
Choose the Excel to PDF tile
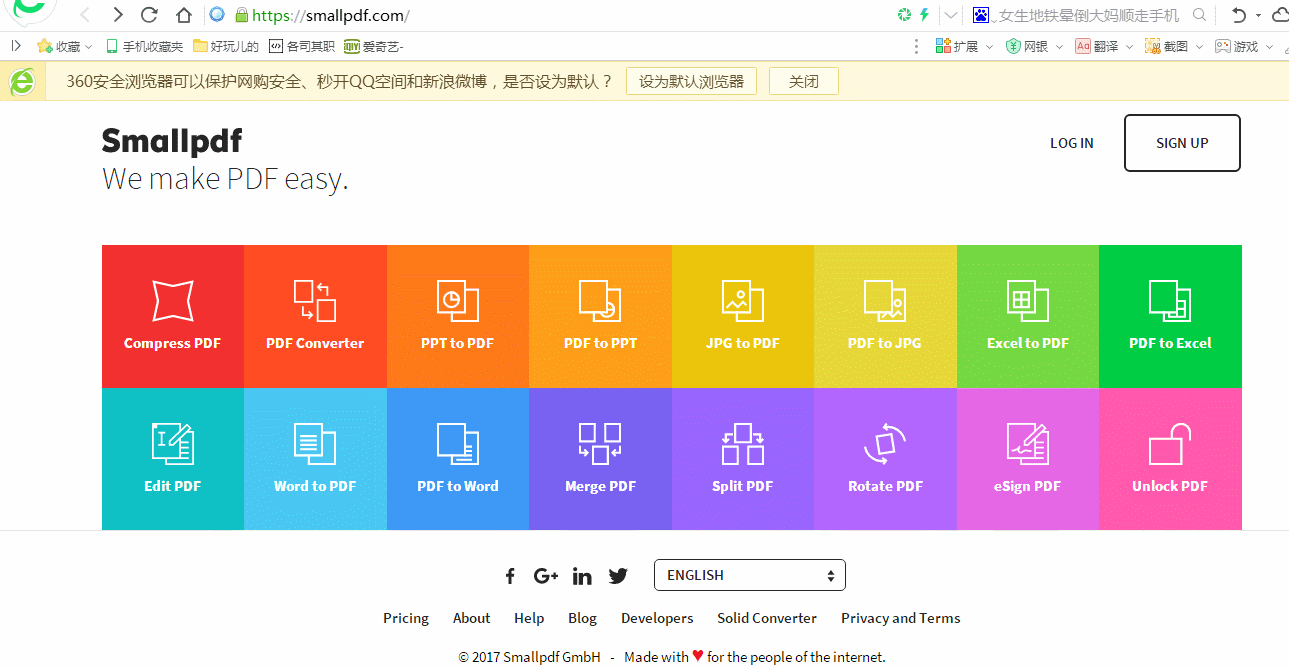pos(1028,316)
